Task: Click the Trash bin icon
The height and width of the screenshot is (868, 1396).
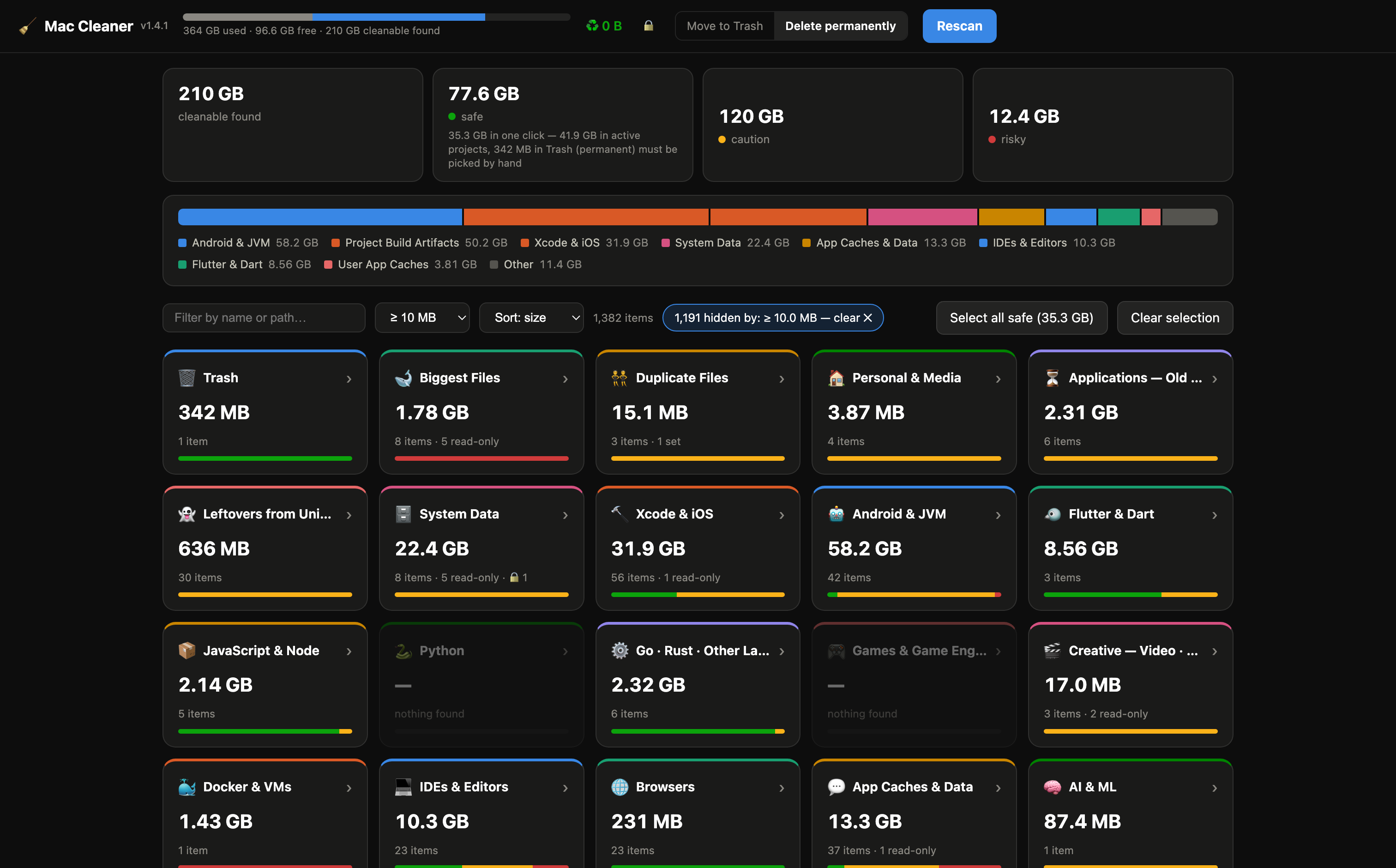Action: click(187, 378)
